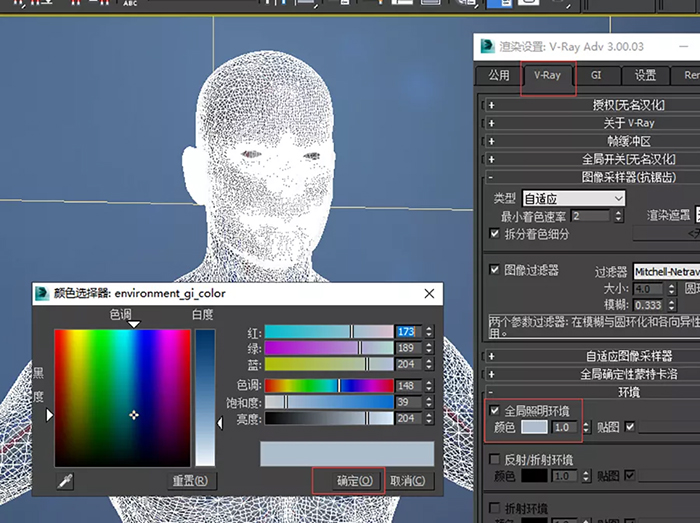700x523 pixels.
Task: Click the saturation (饱和度) slider
Action: pyautogui.click(x=329, y=402)
